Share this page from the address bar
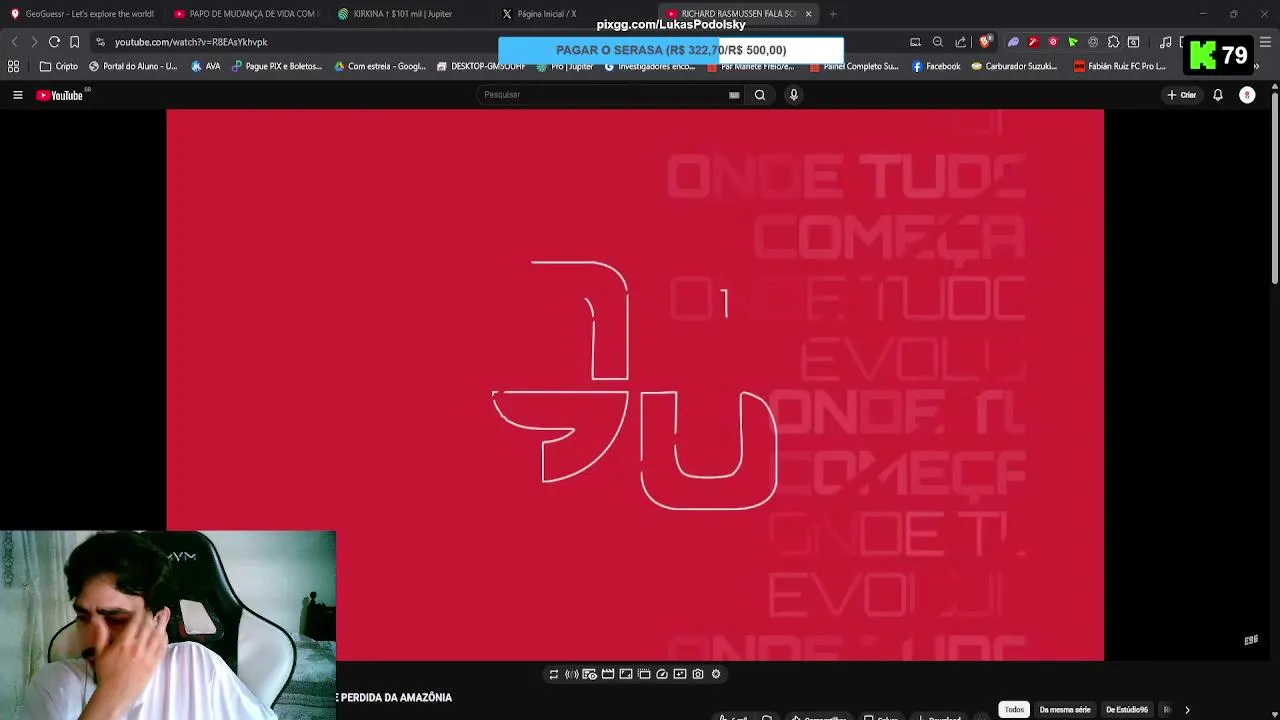The width and height of the screenshot is (1280, 720). 961,42
